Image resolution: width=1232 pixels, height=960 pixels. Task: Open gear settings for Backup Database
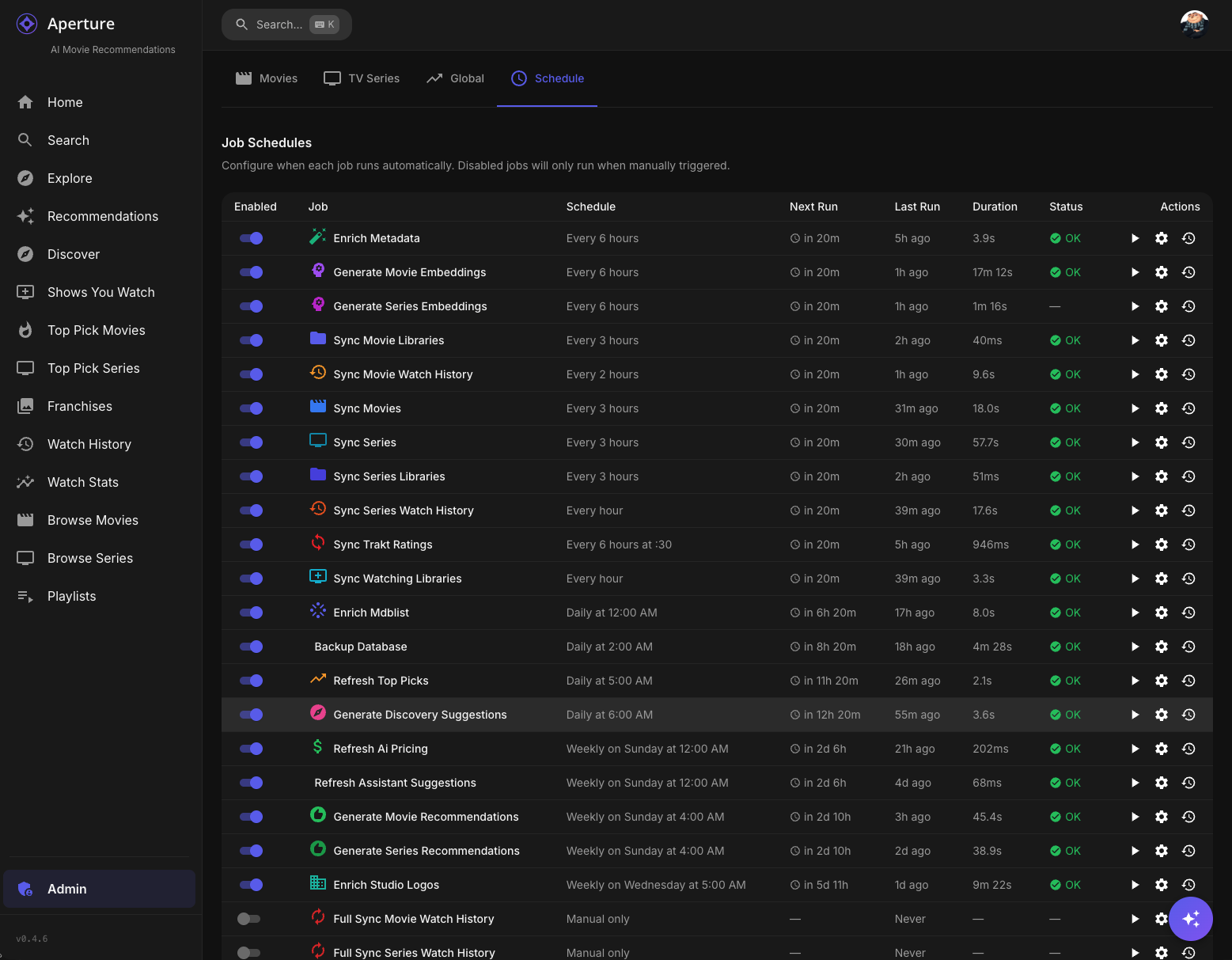tap(1161, 647)
